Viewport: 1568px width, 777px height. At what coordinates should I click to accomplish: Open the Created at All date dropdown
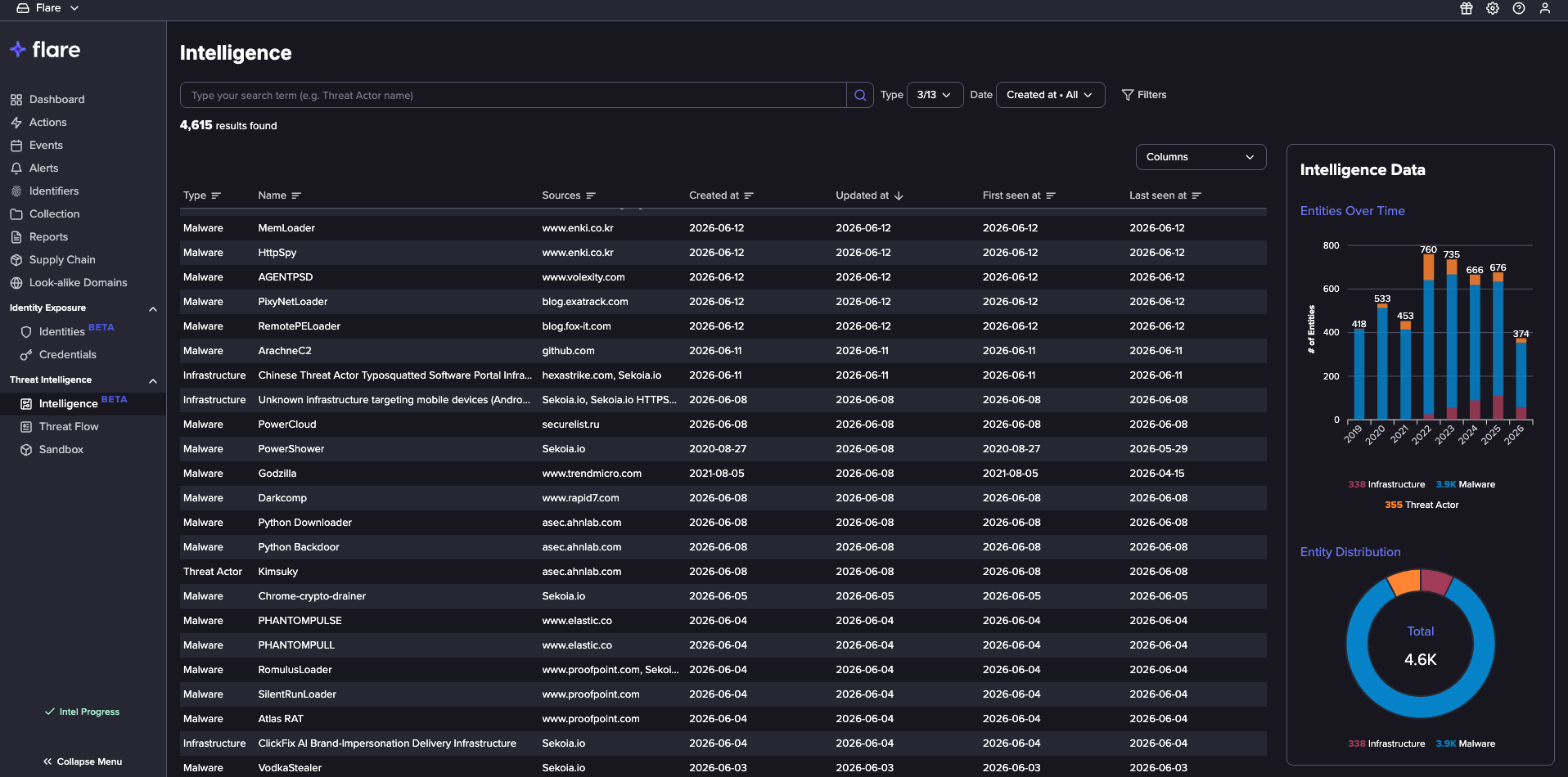point(1050,95)
